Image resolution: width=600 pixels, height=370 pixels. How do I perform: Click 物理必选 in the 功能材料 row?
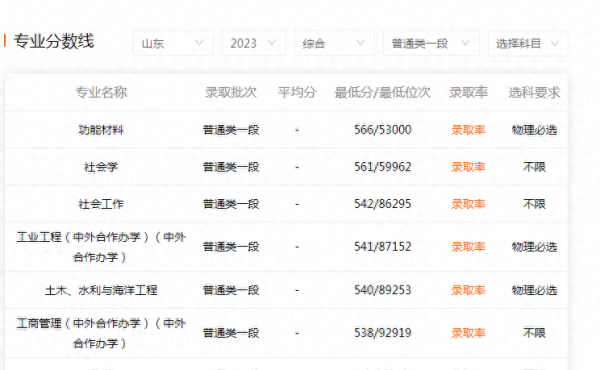click(534, 130)
